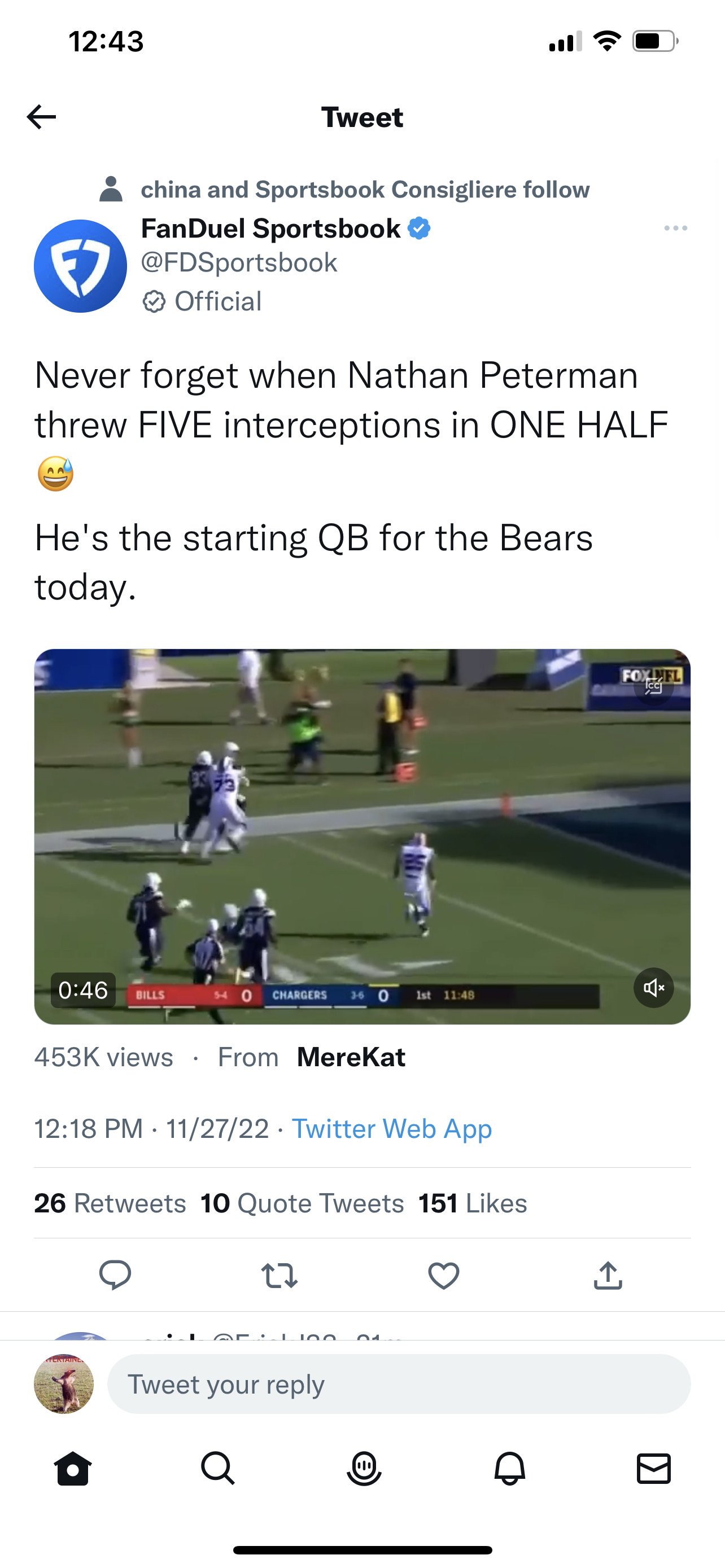Tap the 'Tweet your reply' field
725x1568 pixels.
point(399,1384)
